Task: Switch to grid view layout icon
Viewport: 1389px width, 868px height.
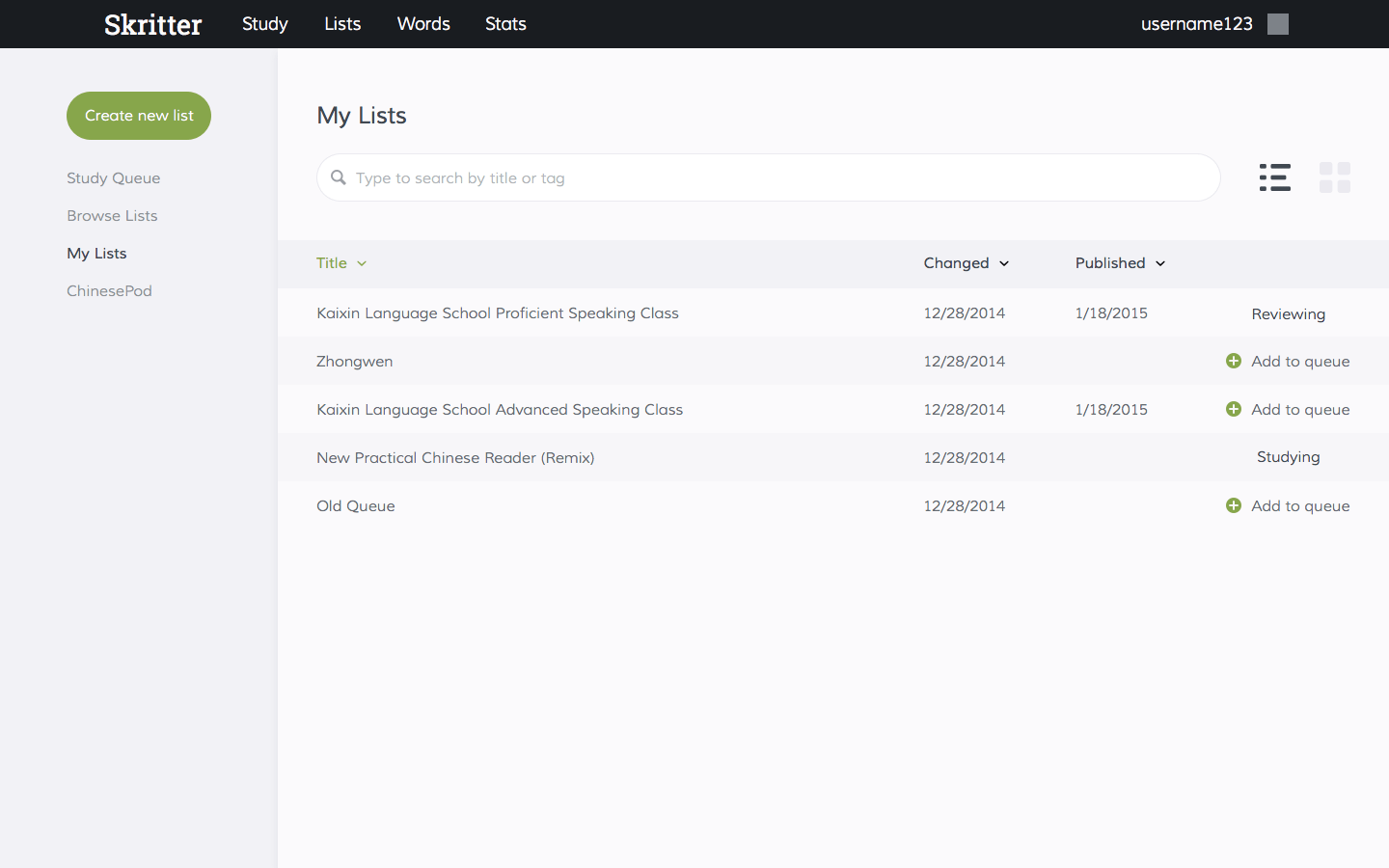Action: click(x=1335, y=177)
